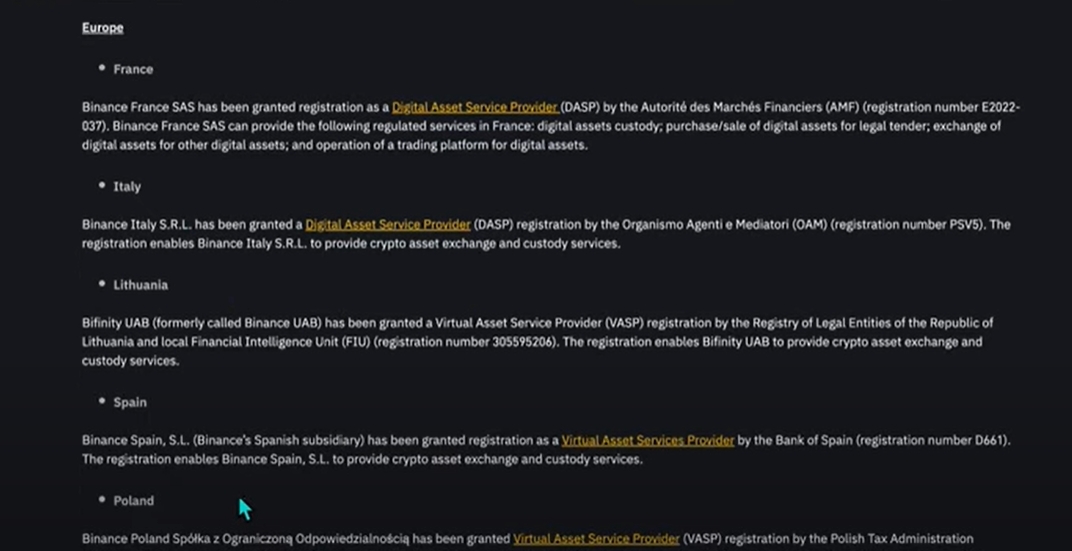Select the Lithuania bullet heading
Image resolution: width=1072 pixels, height=551 pixels.
[x=141, y=285]
